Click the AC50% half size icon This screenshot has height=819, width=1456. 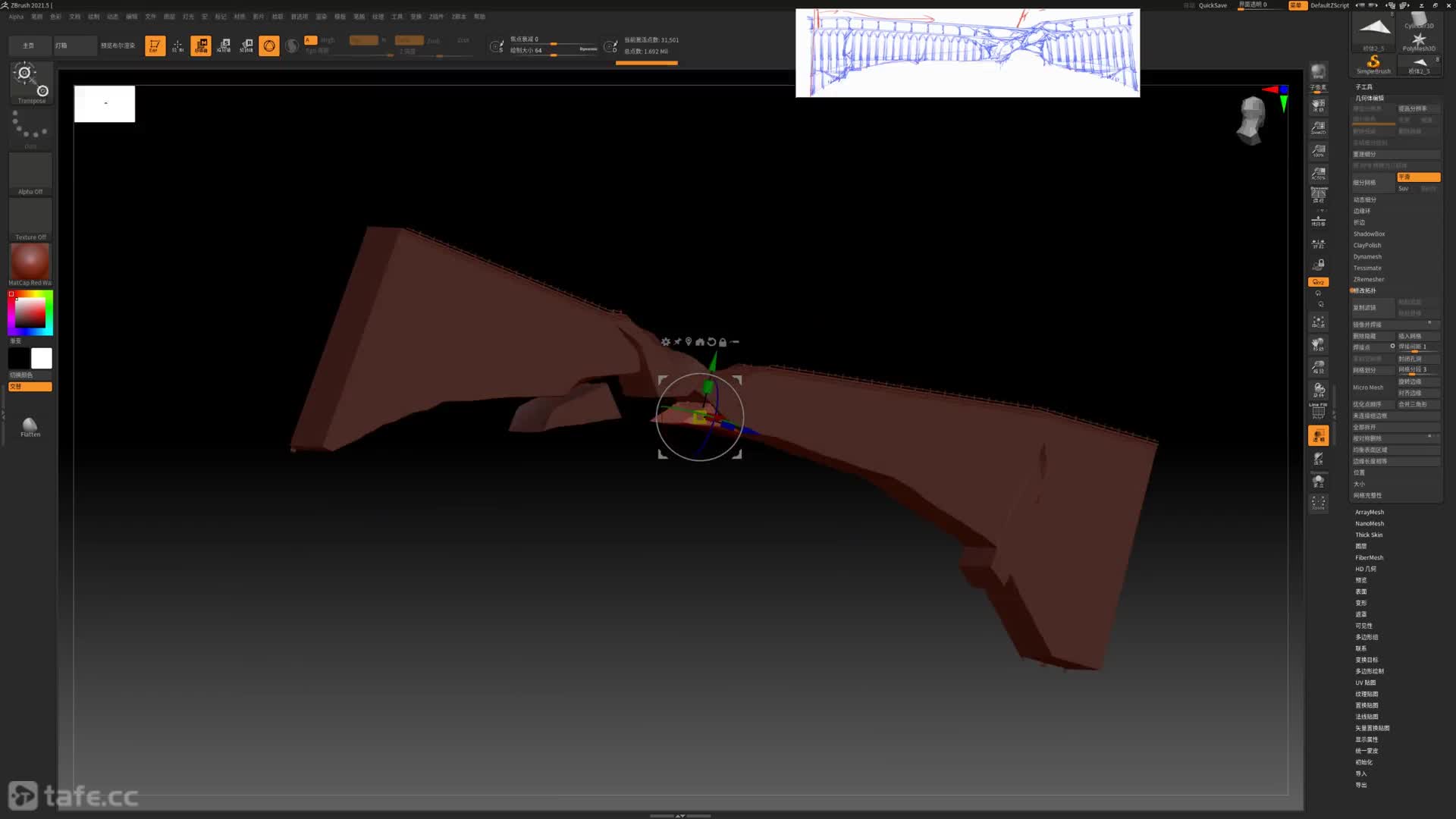pyautogui.click(x=1319, y=174)
